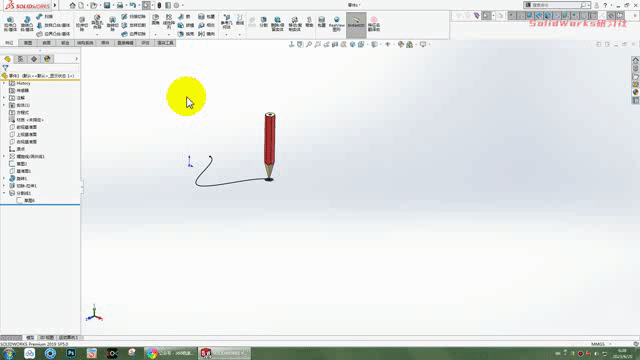Undo the last action with Undo arrow
The image size is (640, 360).
click(x=133, y=5)
